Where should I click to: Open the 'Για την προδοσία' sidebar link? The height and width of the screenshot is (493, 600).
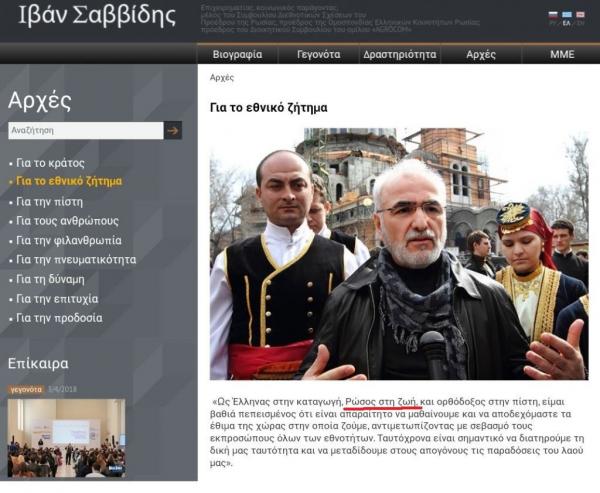coord(59,317)
